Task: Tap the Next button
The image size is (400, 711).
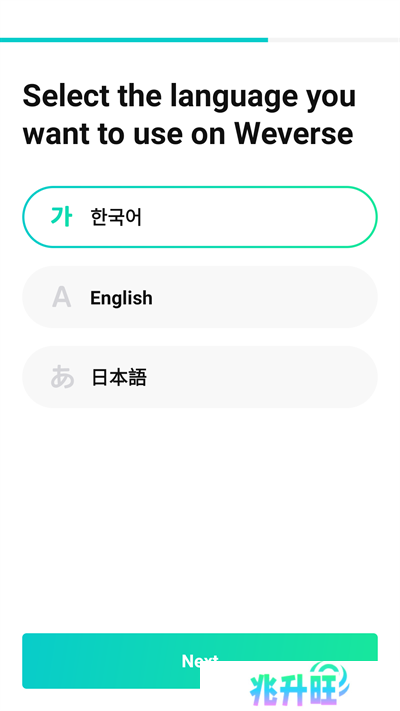Action: pos(200,661)
